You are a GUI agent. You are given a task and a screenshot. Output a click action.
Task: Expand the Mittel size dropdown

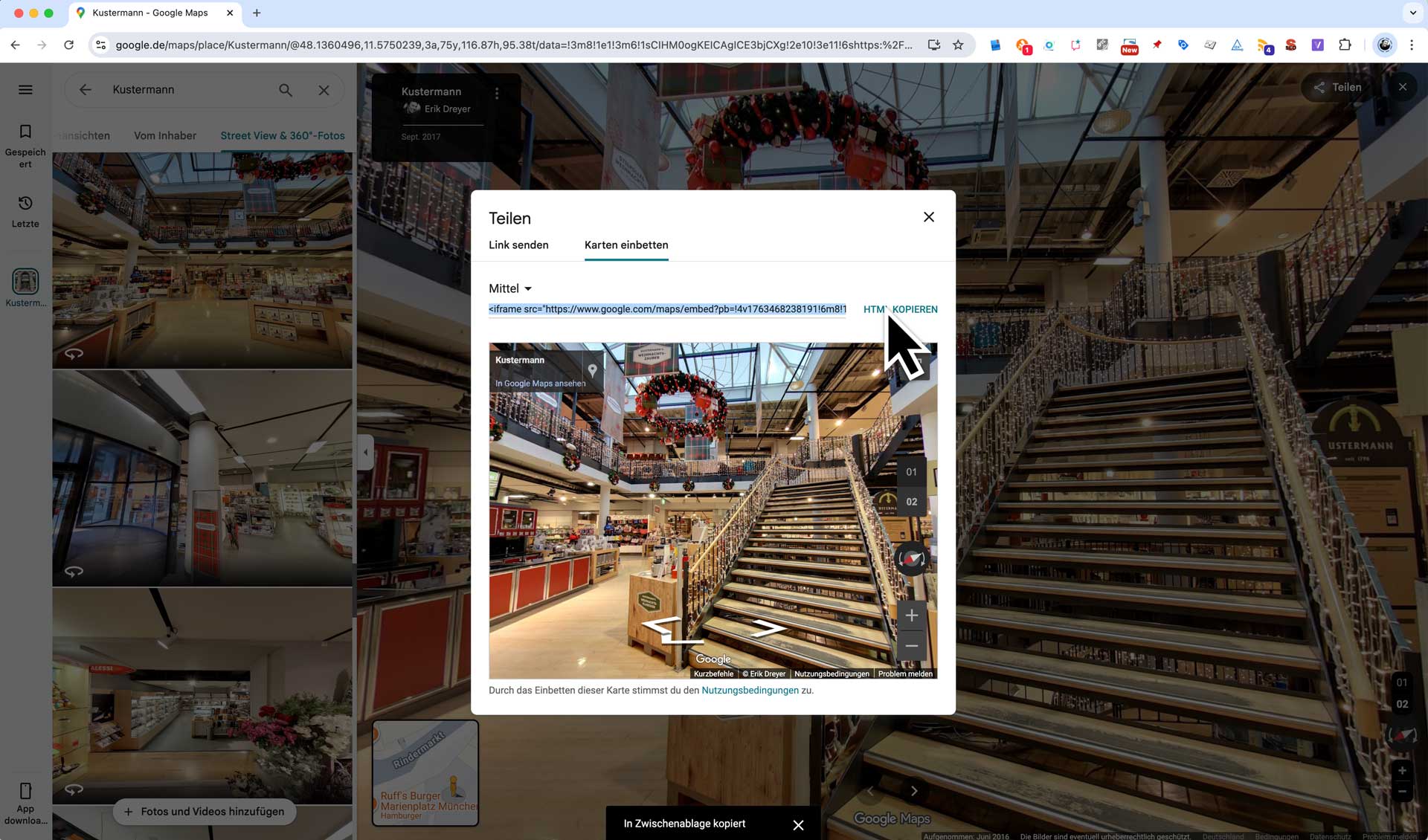tap(510, 288)
